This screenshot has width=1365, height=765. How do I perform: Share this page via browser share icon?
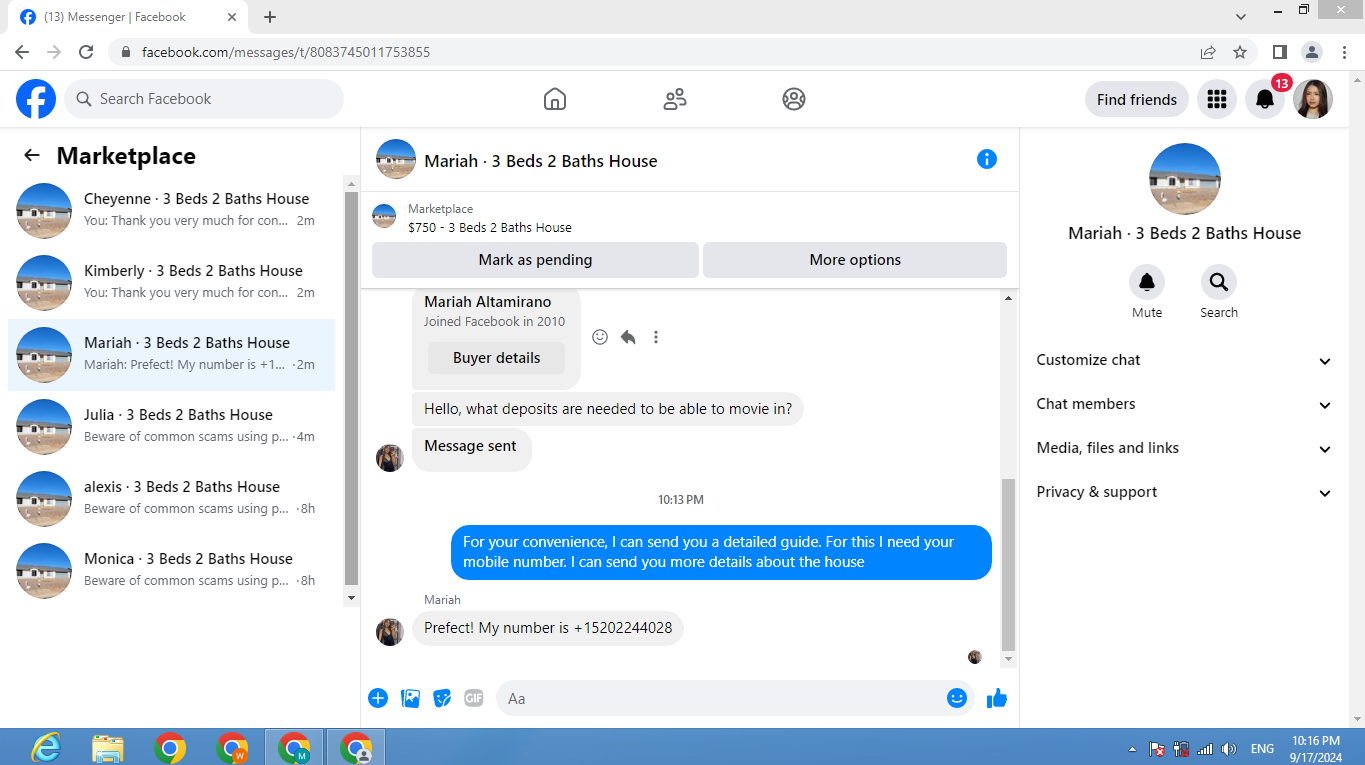[1208, 52]
